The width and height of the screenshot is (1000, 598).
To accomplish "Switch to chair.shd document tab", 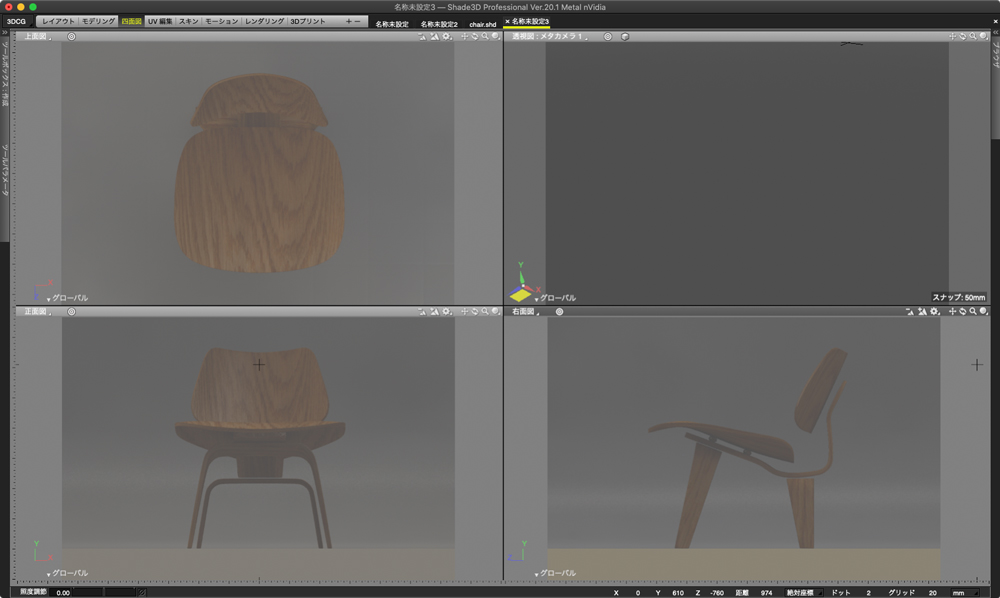I will [x=483, y=24].
